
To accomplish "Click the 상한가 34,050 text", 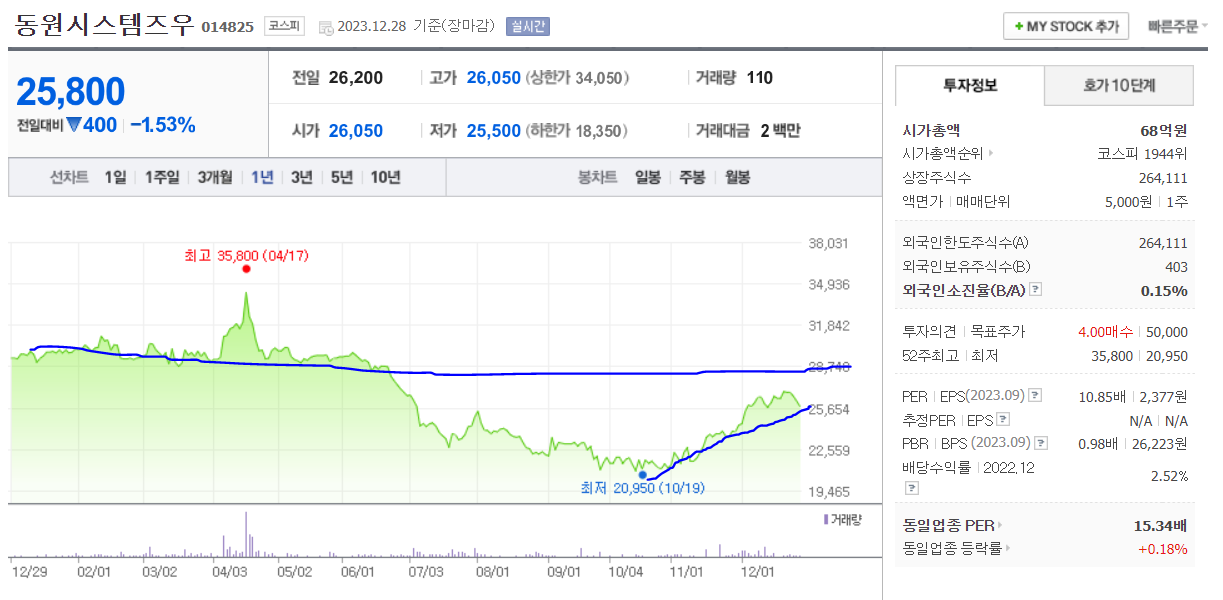I will coord(576,78).
